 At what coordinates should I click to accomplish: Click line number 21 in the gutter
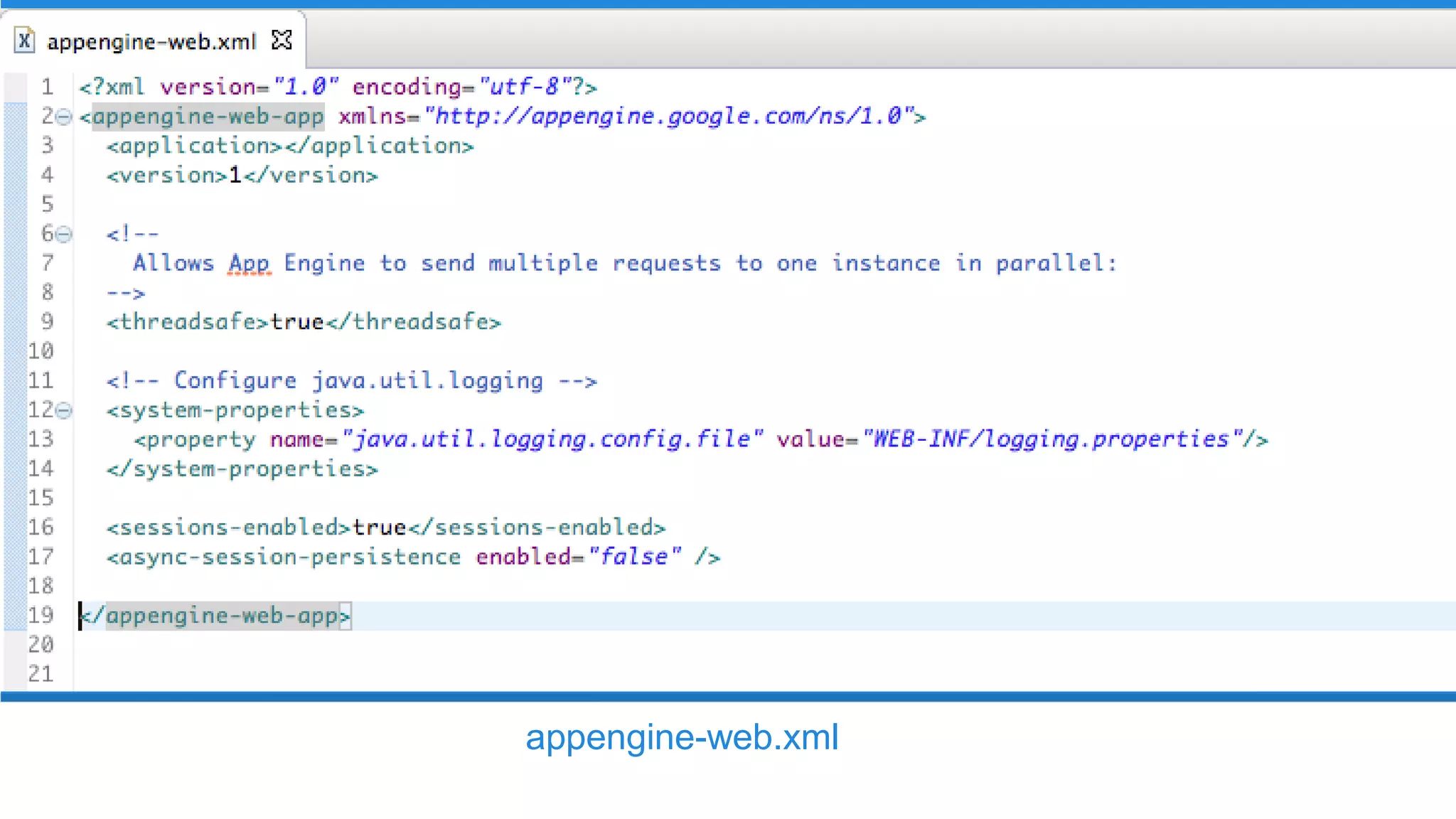click(41, 674)
